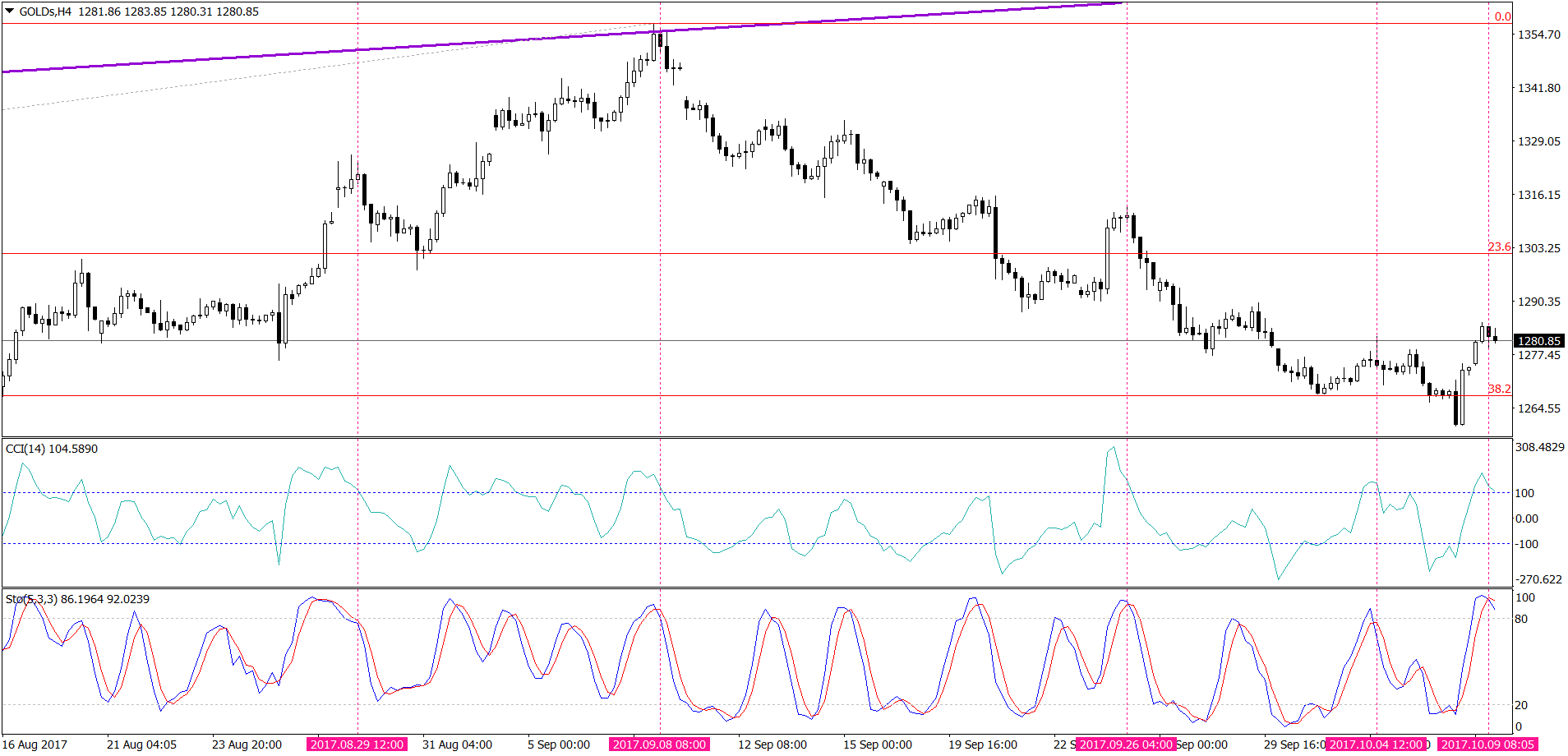Click the 2017.10.04 12:00 date marker
This screenshot has width=1568, height=756.
pos(1376,744)
